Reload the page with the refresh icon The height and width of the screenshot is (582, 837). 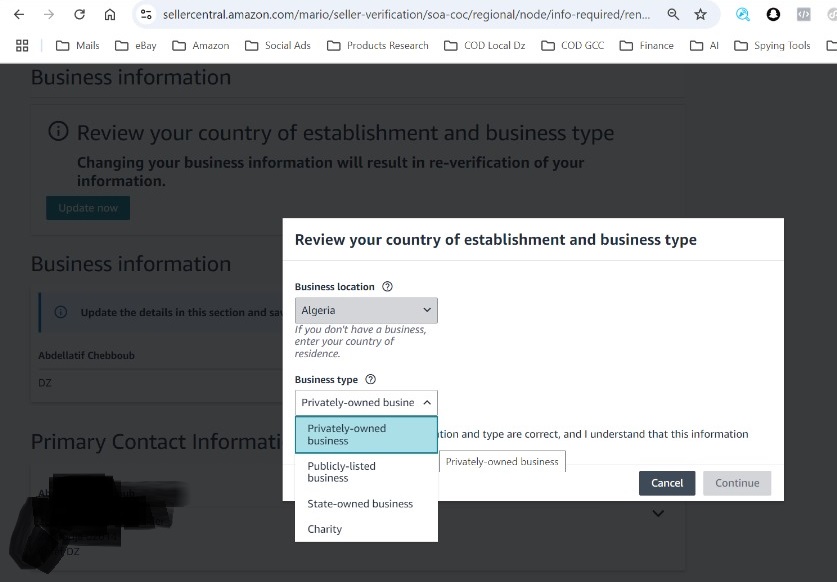coord(80,14)
